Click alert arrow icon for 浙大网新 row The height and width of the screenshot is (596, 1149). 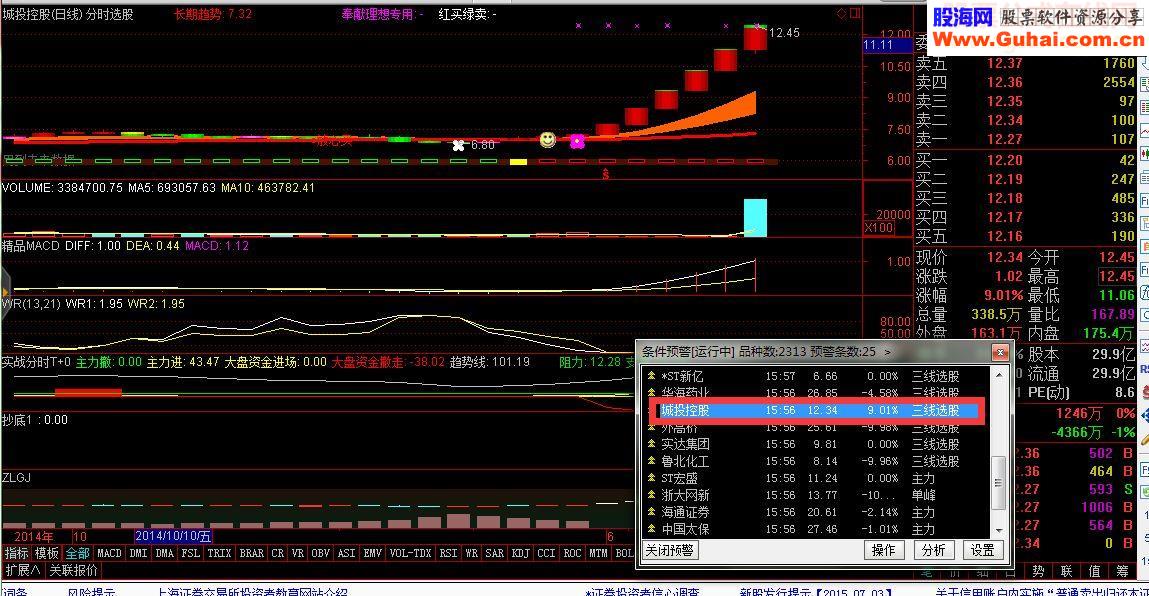pos(651,495)
